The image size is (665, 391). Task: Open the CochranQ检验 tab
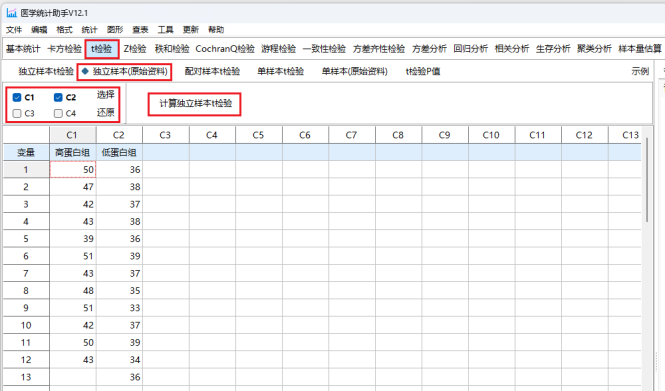tap(225, 49)
